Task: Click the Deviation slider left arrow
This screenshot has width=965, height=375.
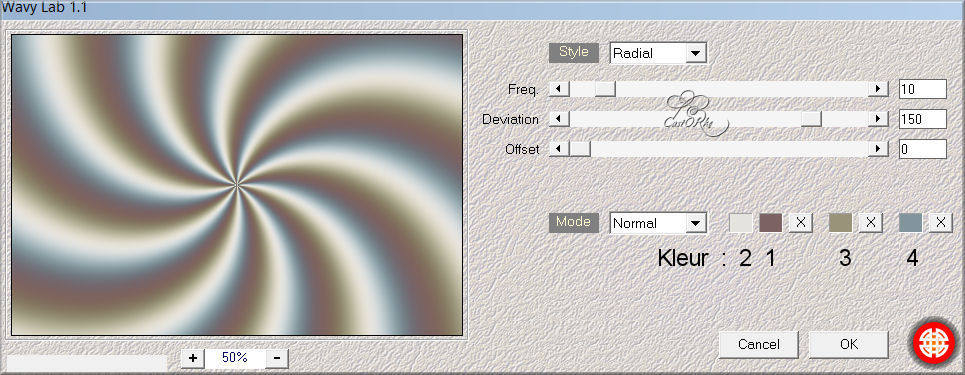Action: point(559,119)
